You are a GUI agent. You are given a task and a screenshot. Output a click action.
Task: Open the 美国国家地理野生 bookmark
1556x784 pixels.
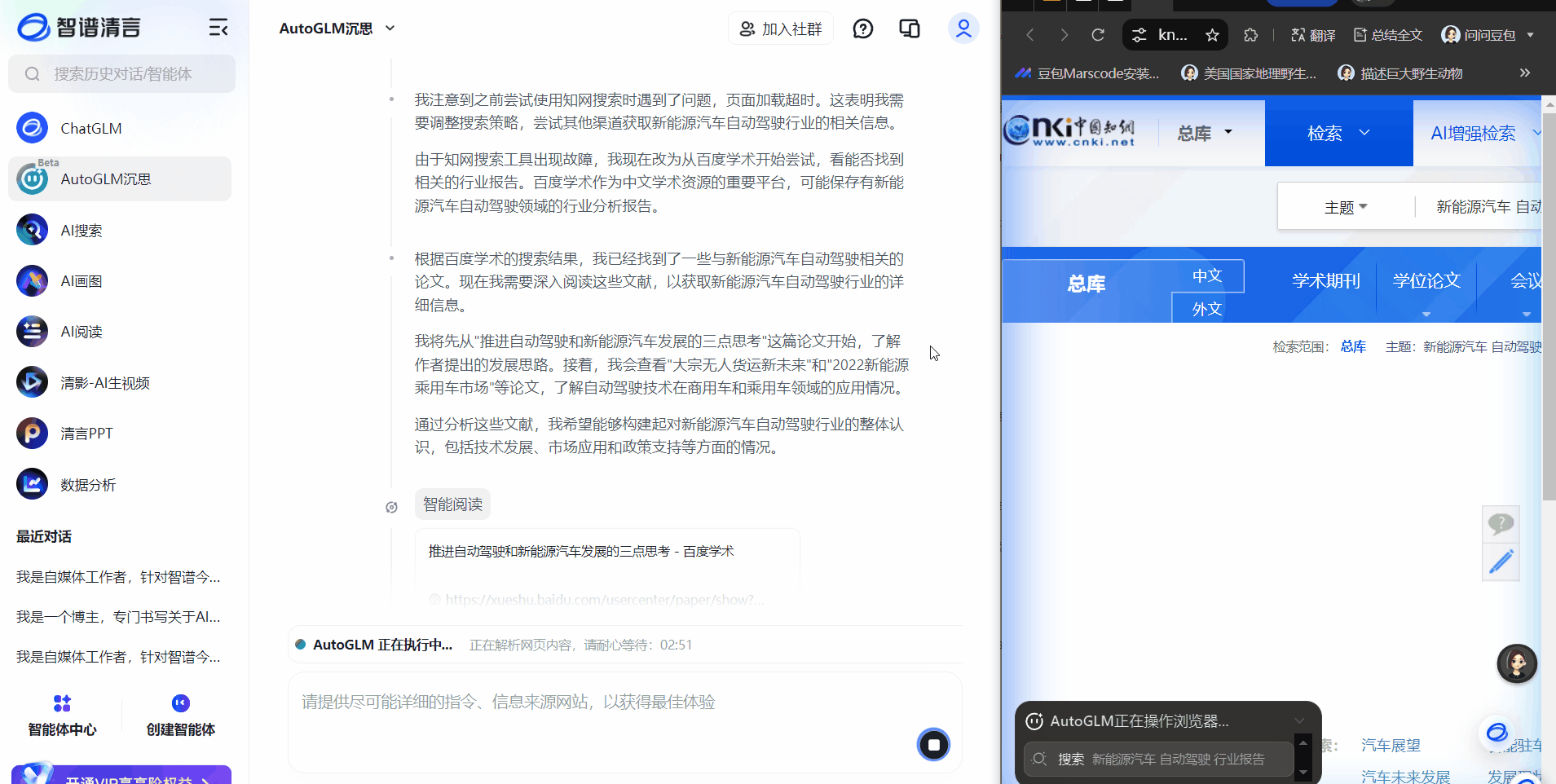tap(1249, 73)
